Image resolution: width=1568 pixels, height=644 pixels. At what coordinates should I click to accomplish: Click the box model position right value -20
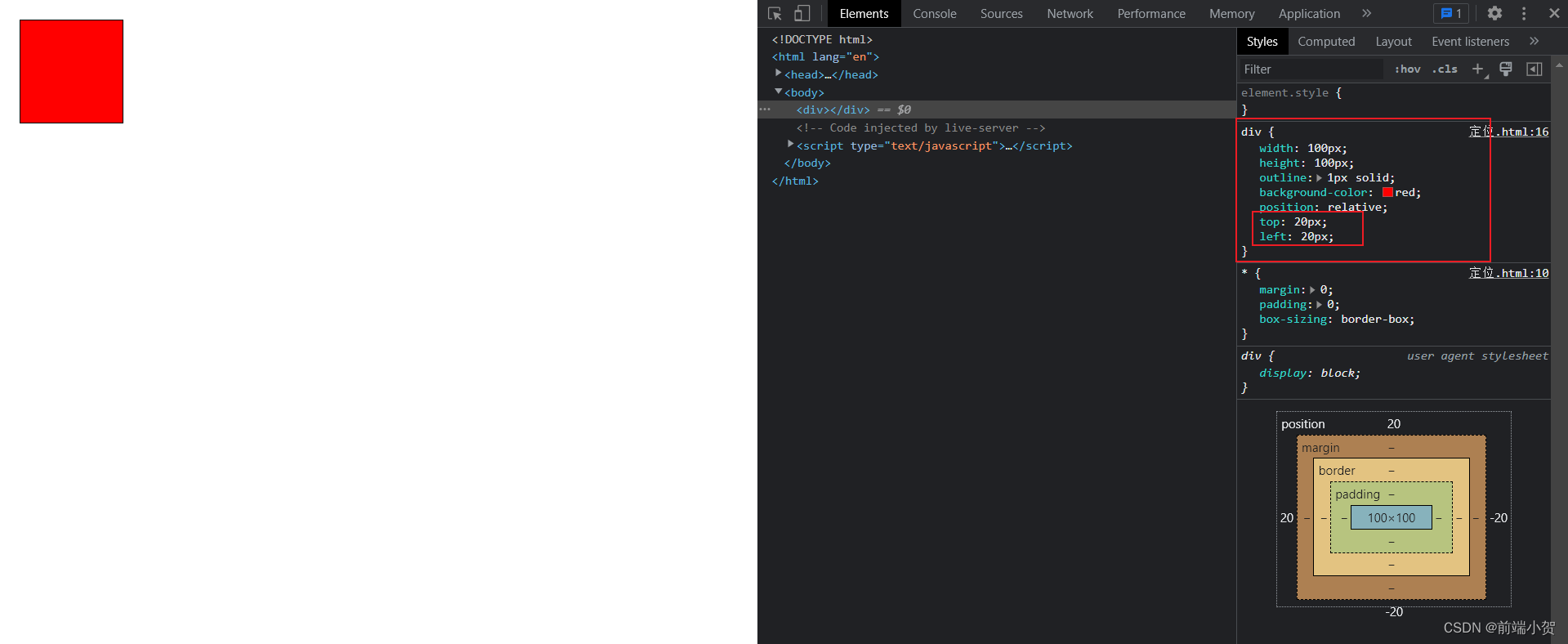pos(1499,518)
